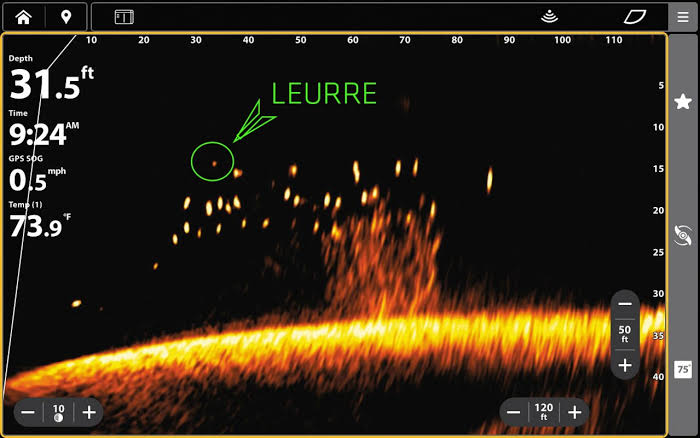Tap the chart card icon

[635, 17]
